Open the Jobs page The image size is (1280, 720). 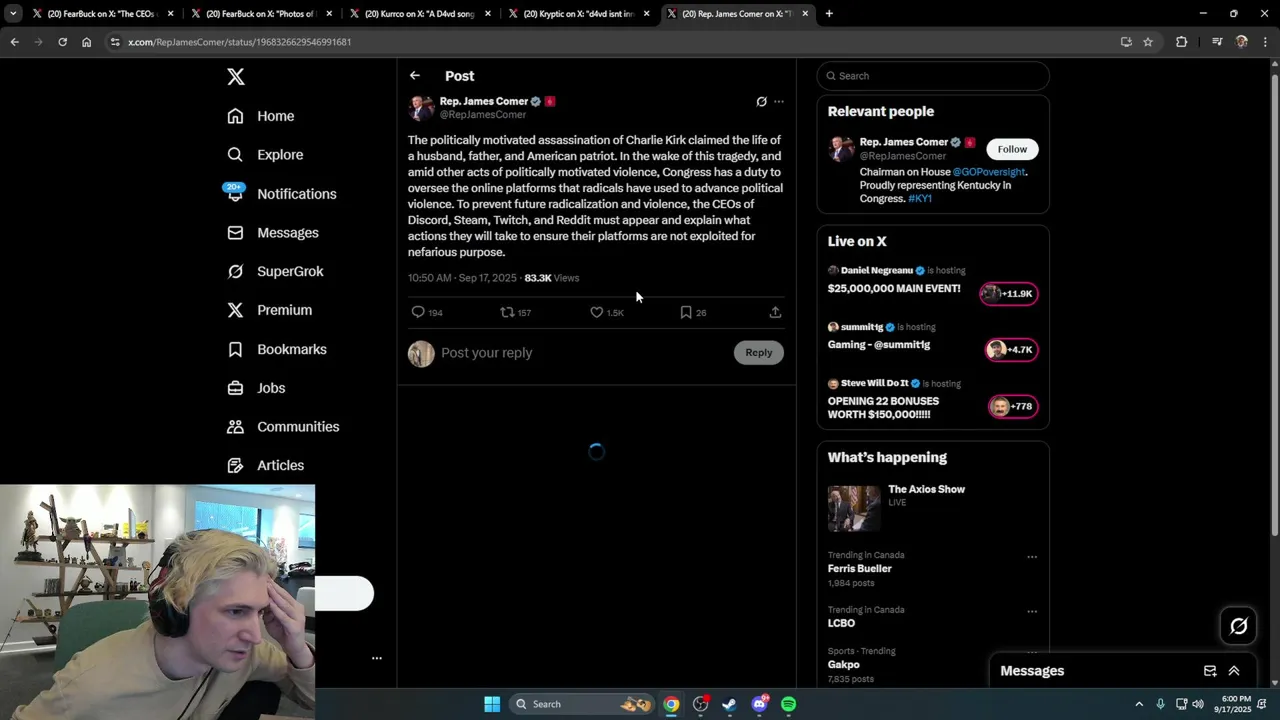point(256,388)
